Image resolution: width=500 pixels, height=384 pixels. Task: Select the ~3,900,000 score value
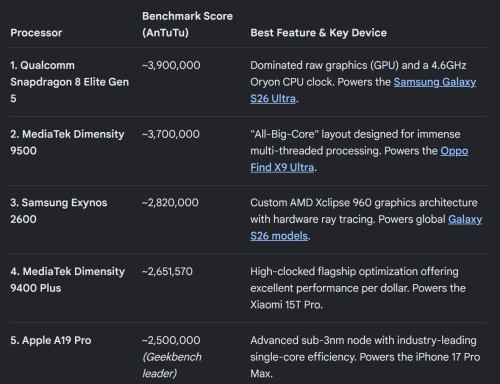tap(171, 65)
